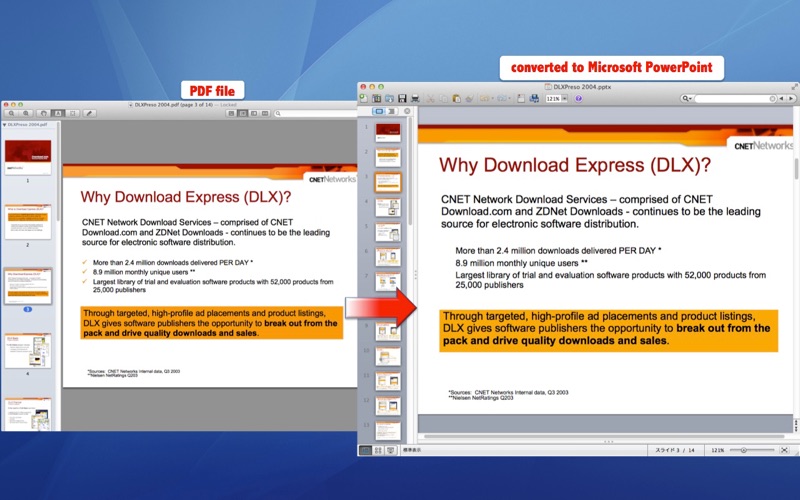The width and height of the screenshot is (800, 500).
Task: Close the PowerPoint slide thumbnail pane
Action: (x=407, y=111)
